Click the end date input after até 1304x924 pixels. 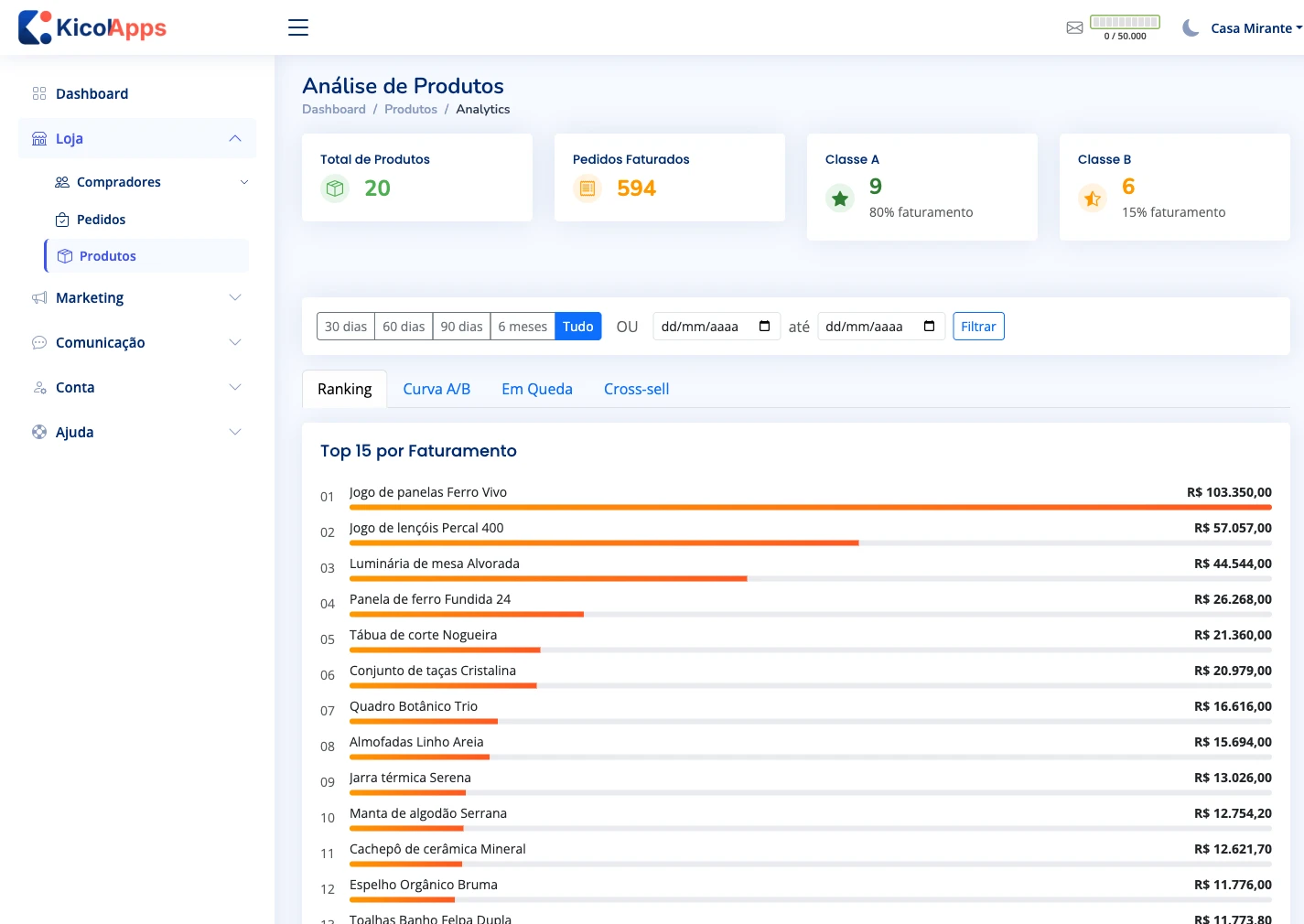[x=881, y=327]
